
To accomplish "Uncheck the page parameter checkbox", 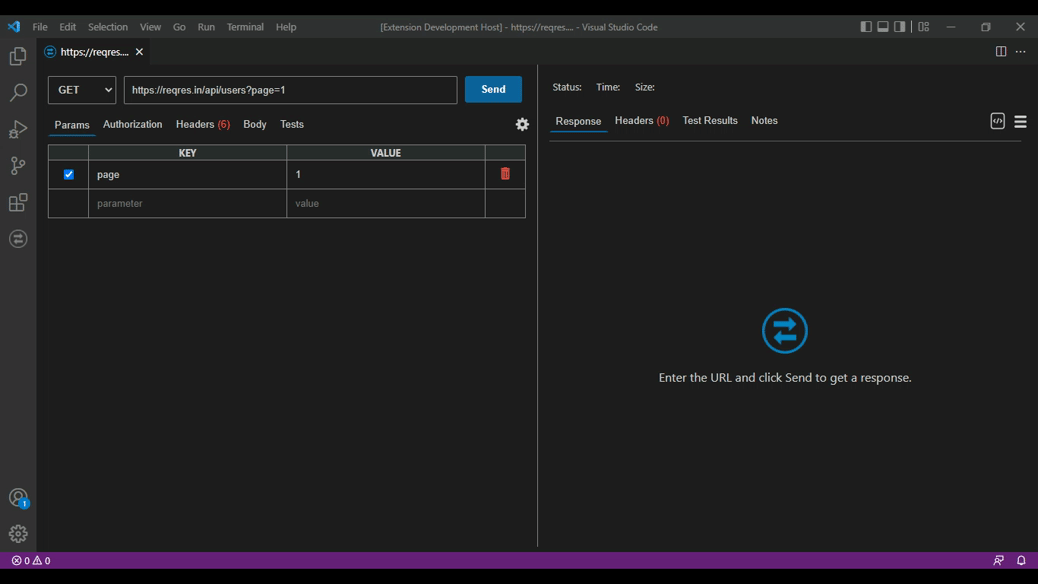I will coord(69,174).
